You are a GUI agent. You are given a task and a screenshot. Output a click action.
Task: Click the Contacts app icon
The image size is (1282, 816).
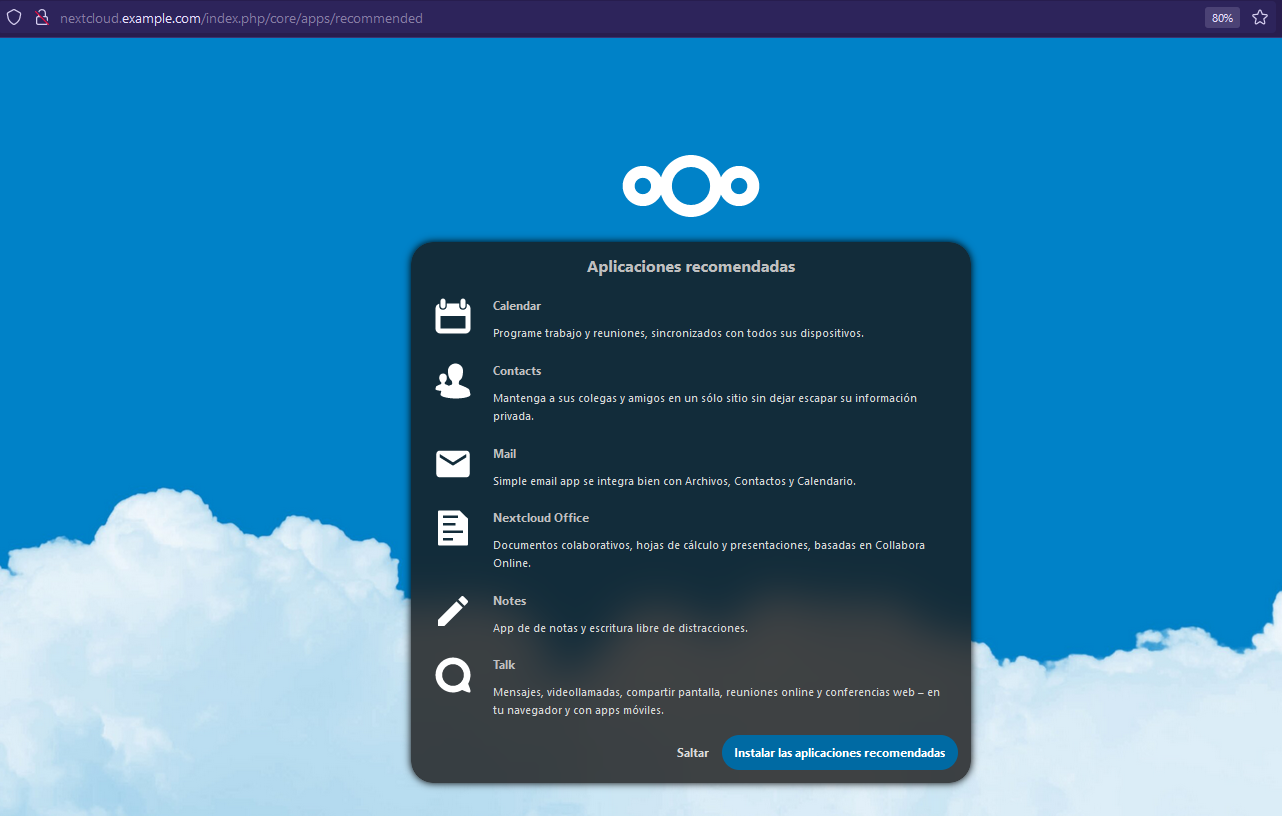(453, 381)
